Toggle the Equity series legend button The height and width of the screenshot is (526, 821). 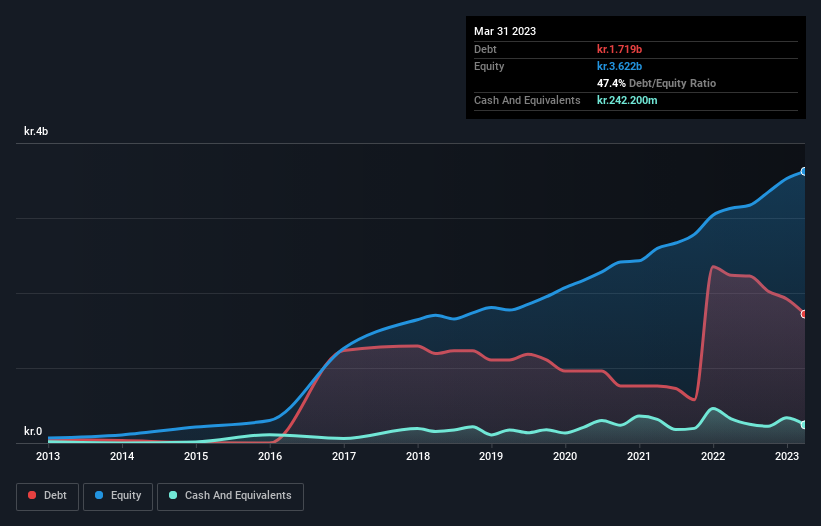click(118, 496)
